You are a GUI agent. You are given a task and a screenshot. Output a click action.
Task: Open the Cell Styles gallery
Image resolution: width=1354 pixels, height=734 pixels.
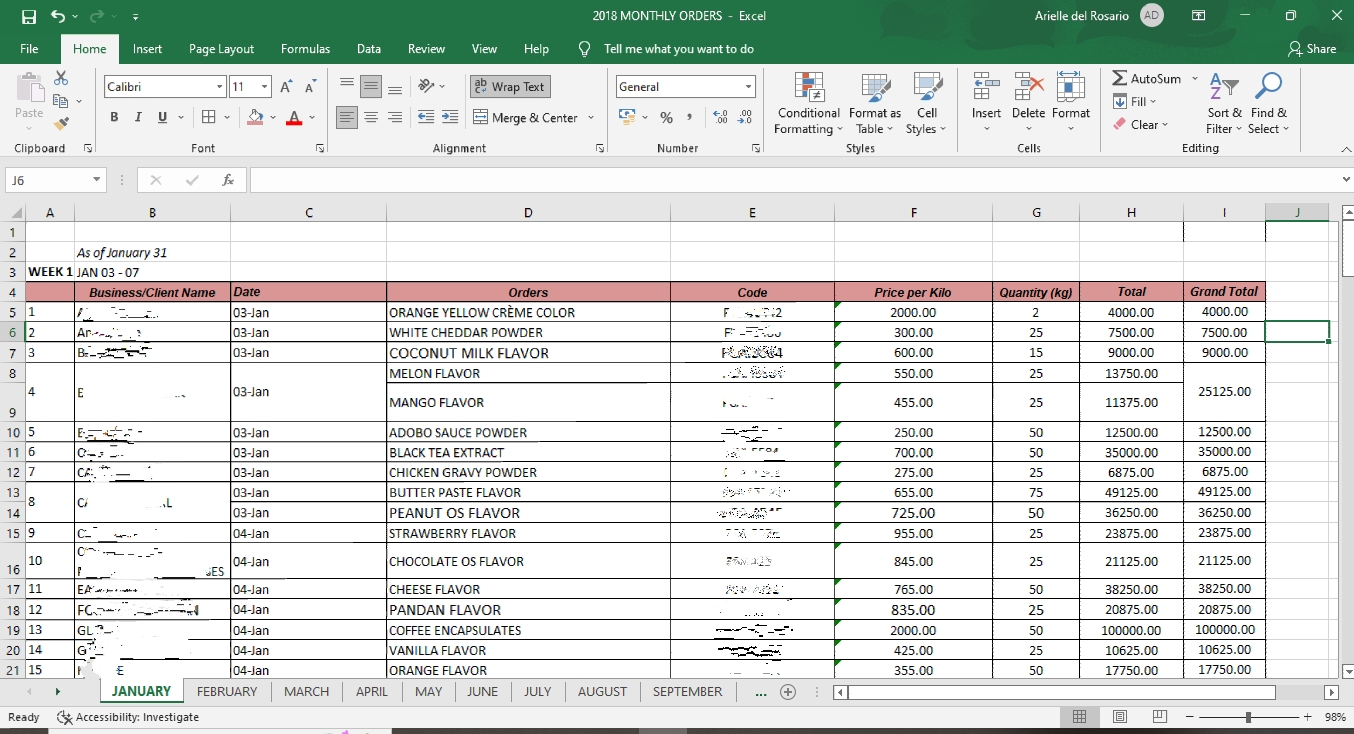pos(926,103)
